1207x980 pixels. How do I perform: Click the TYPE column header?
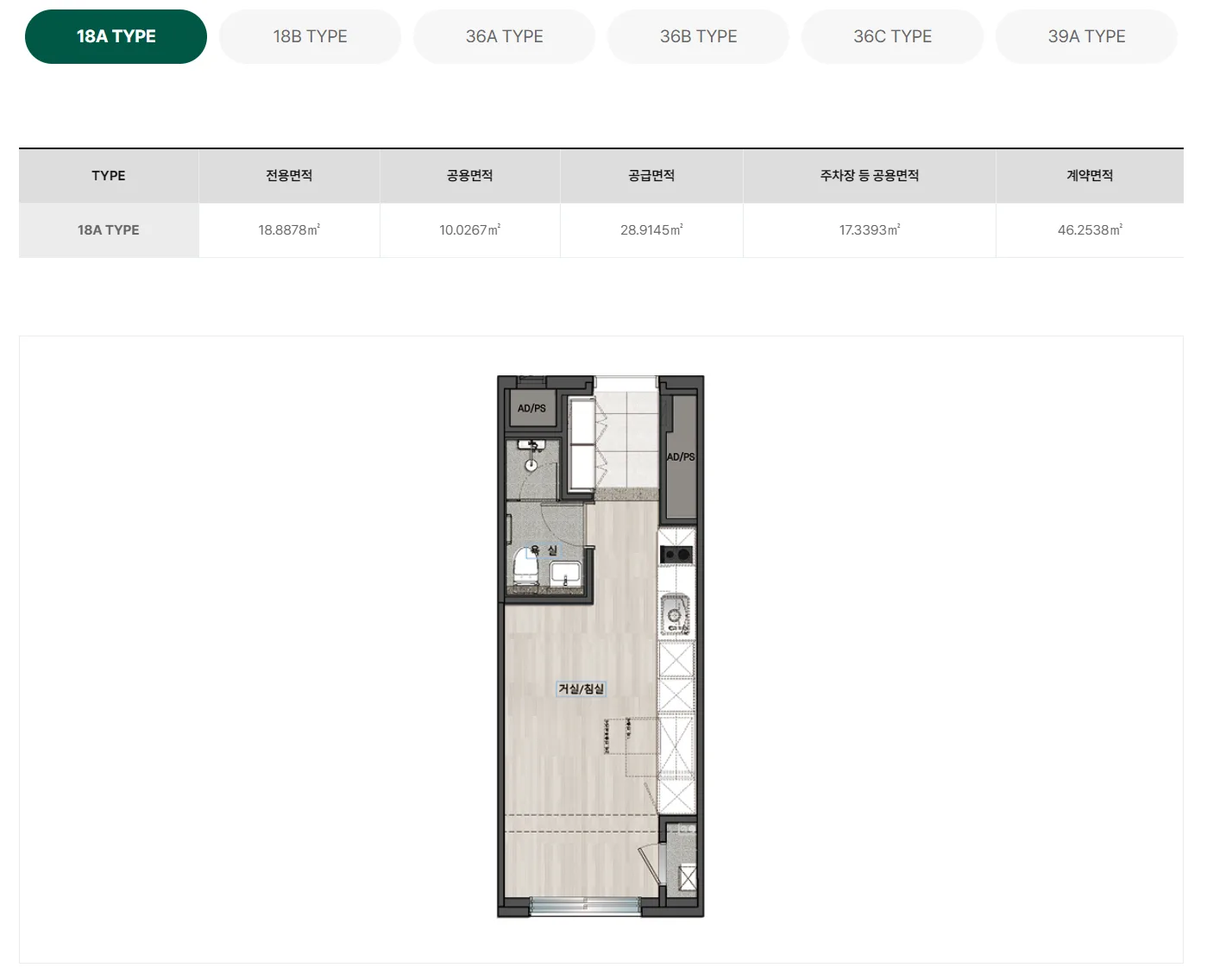109,176
